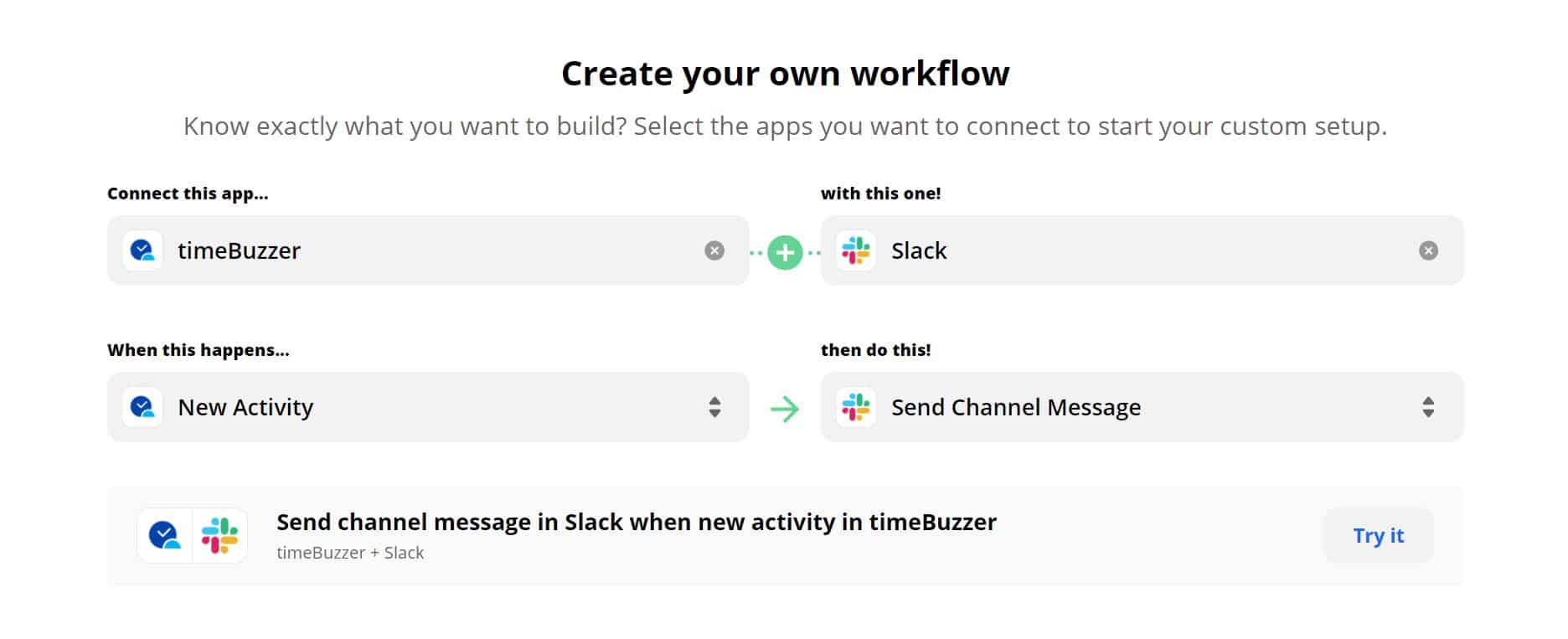1568x639 pixels.
Task: Click the timeBuzzer icon beside New Activity
Action: click(142, 407)
